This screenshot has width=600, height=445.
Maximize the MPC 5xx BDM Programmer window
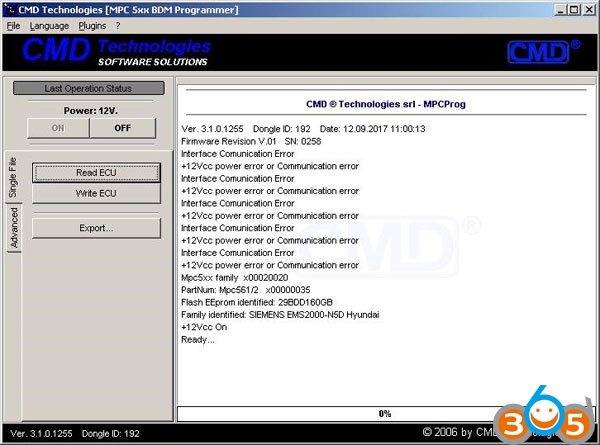point(574,10)
